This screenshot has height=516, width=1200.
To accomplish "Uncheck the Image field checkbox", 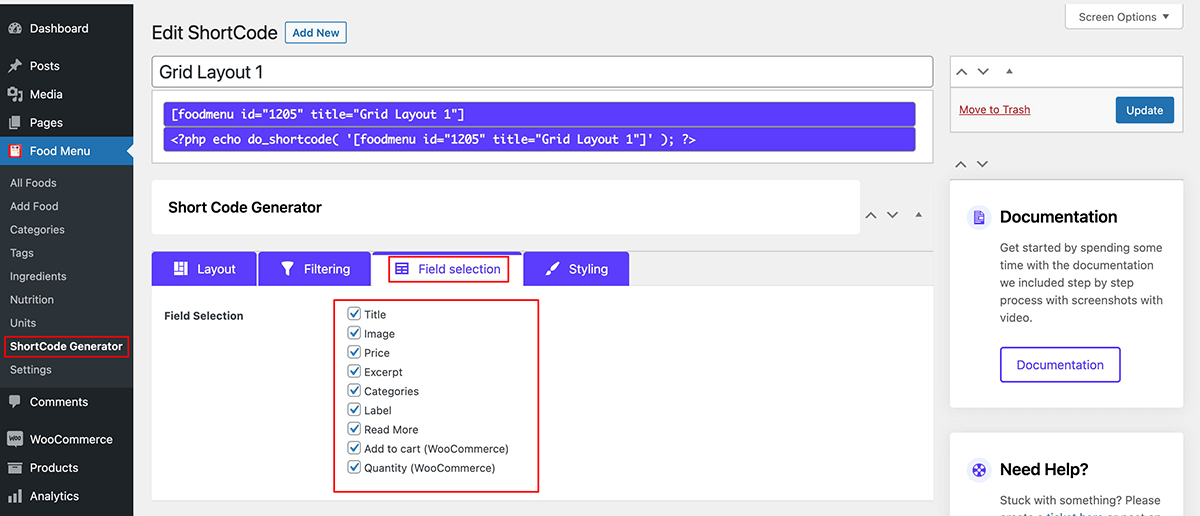I will point(354,333).
